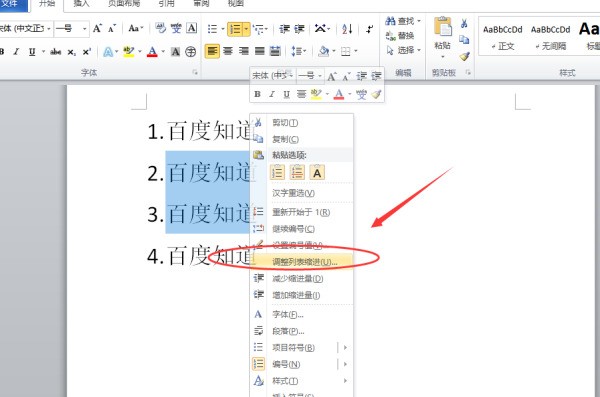Image resolution: width=600 pixels, height=397 pixels.
Task: Choose Restart at 1 (重新开始于1)
Action: coord(302,212)
